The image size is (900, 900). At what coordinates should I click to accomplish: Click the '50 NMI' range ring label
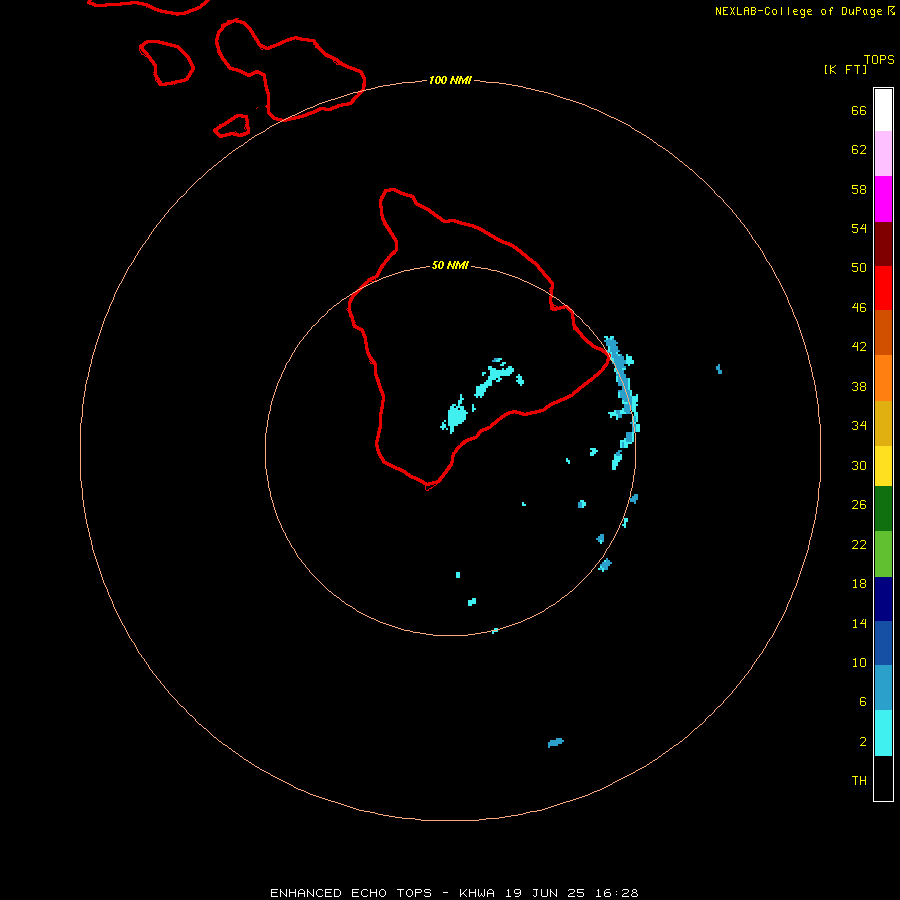pos(450,265)
